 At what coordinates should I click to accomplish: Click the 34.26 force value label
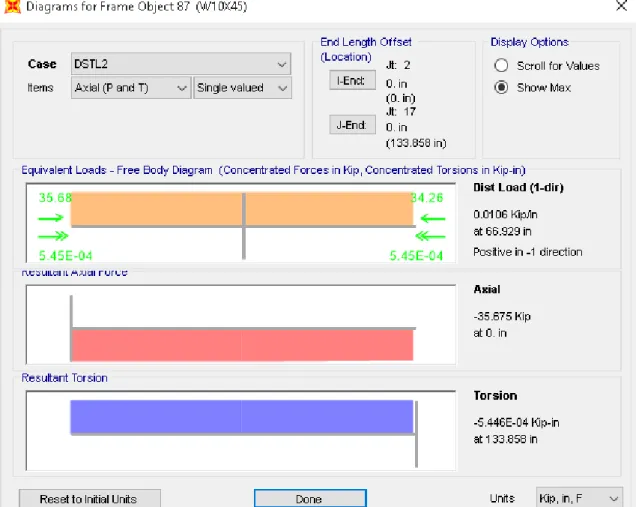(427, 198)
